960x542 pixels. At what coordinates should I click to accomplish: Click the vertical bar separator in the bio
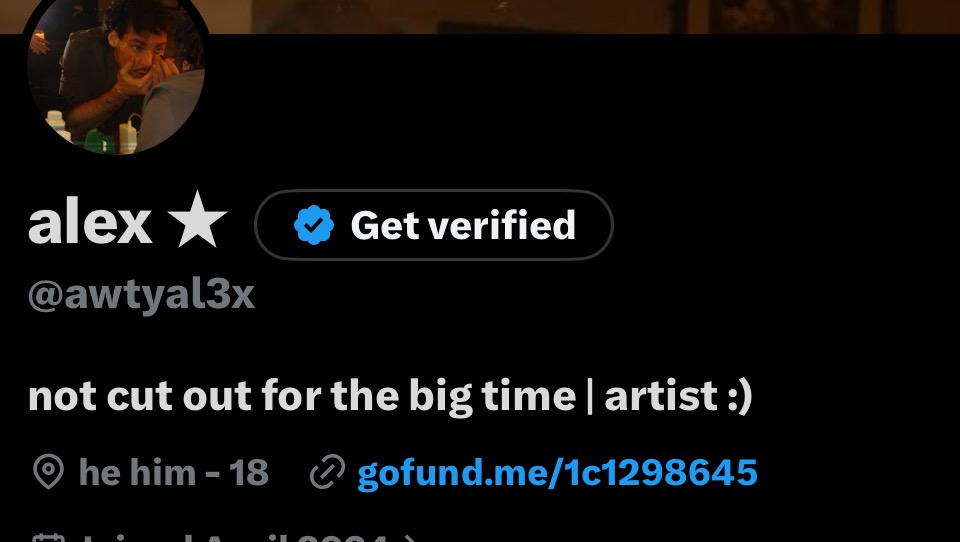[x=590, y=396]
